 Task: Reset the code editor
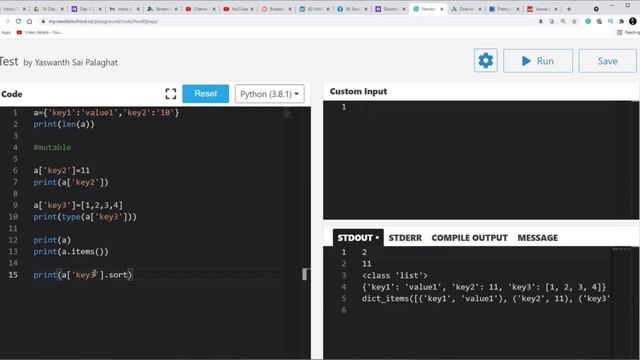coord(205,93)
